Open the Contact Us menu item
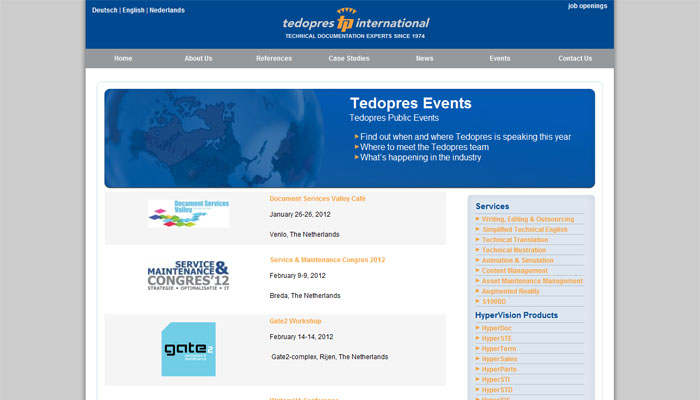700x400 pixels. [575, 58]
